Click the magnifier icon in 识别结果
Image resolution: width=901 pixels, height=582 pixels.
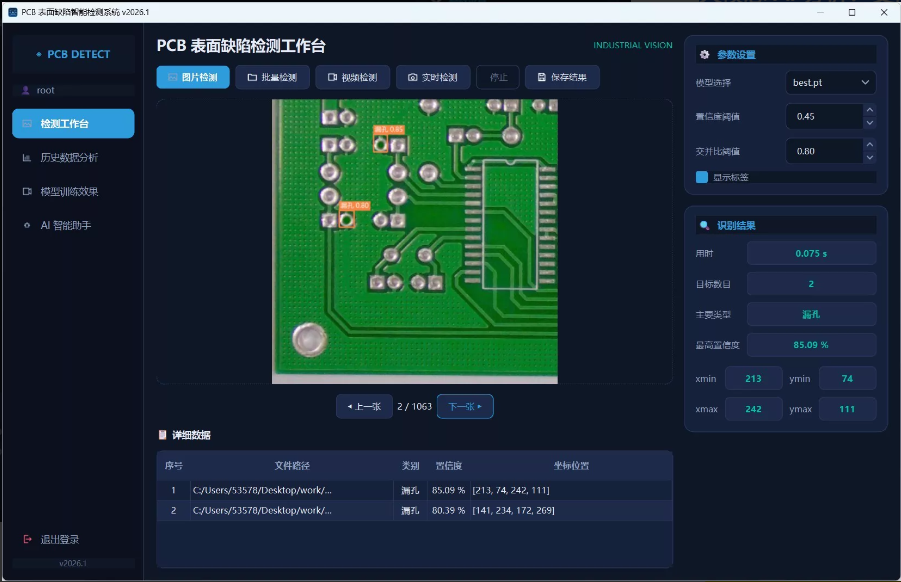[704, 225]
